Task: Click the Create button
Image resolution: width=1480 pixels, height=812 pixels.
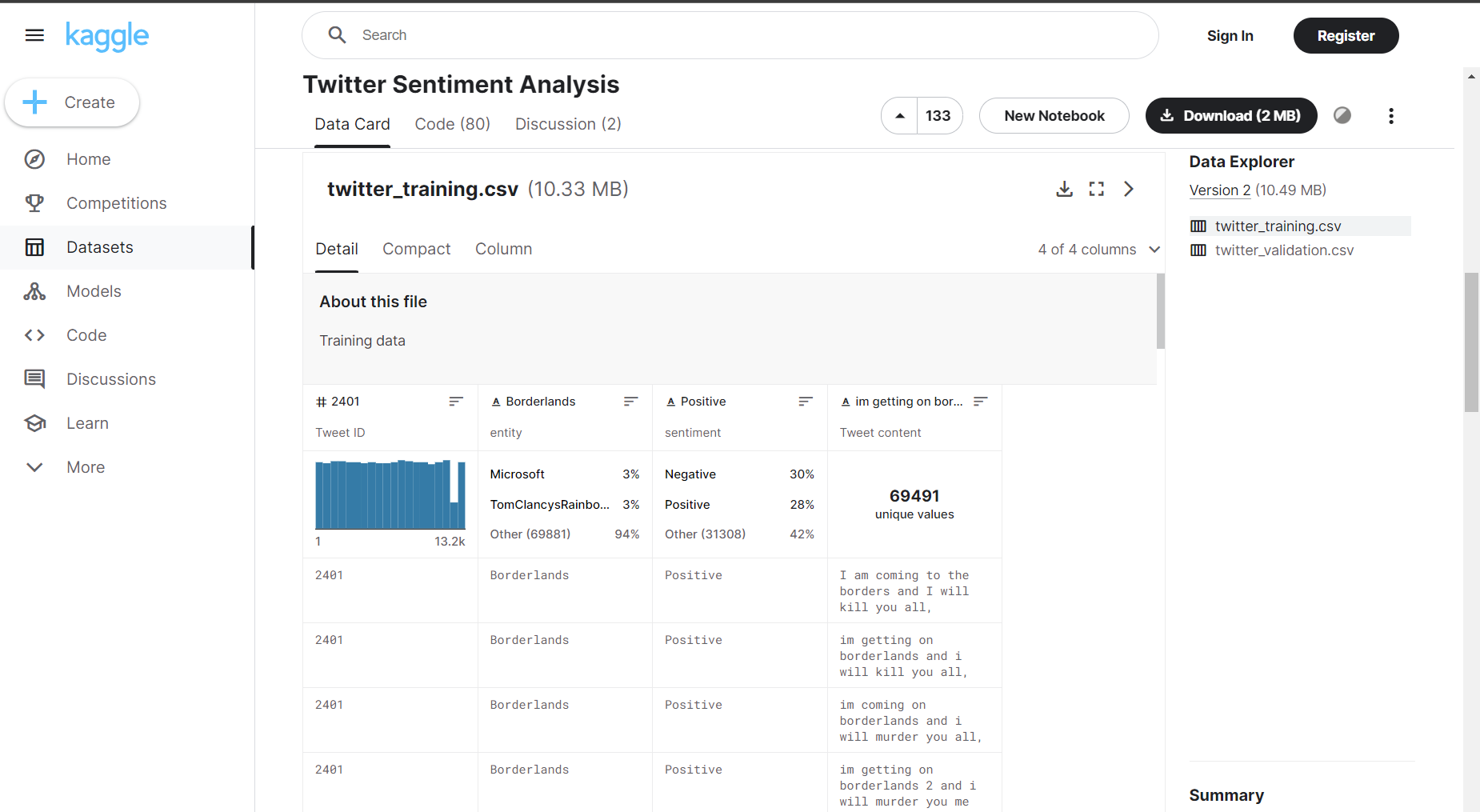Action: point(72,102)
